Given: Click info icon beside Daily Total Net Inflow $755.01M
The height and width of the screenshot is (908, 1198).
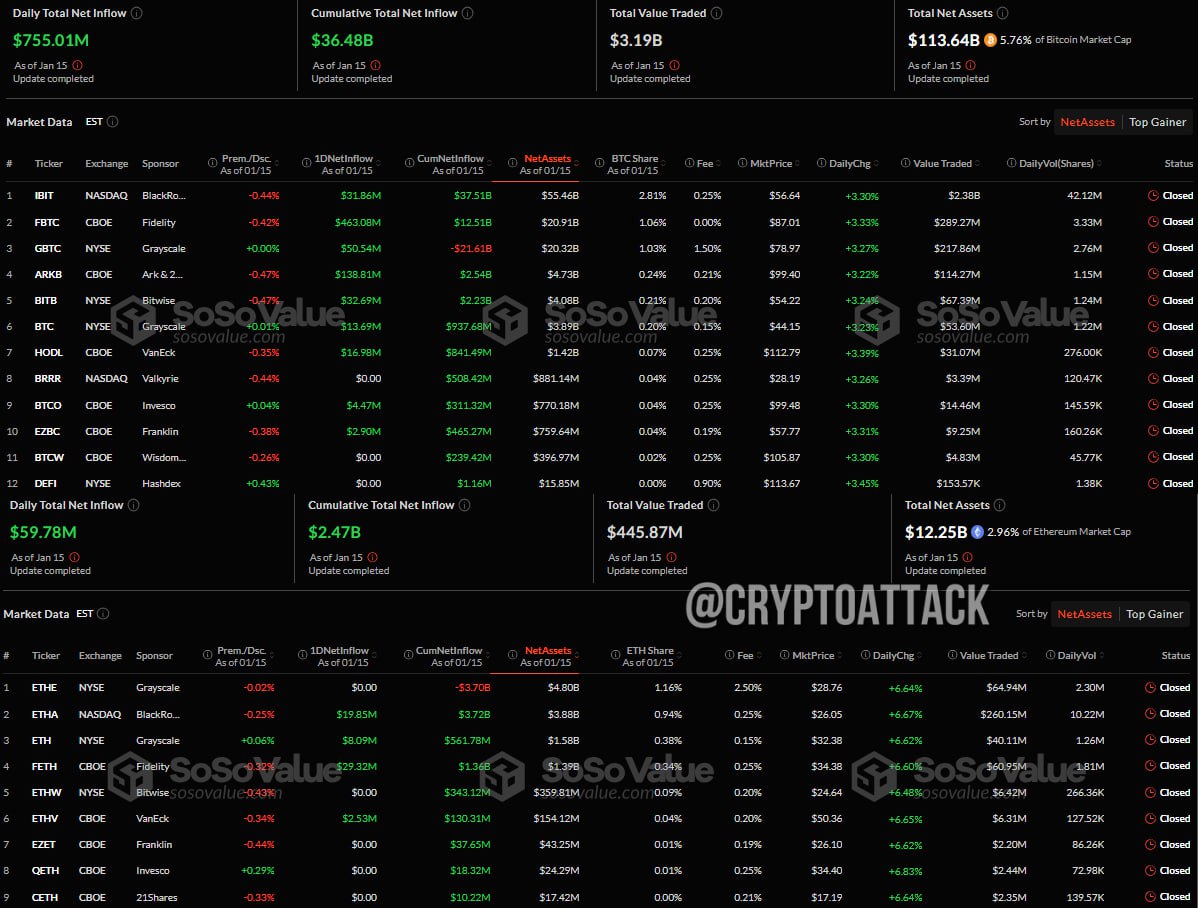Looking at the screenshot, I should tap(137, 13).
